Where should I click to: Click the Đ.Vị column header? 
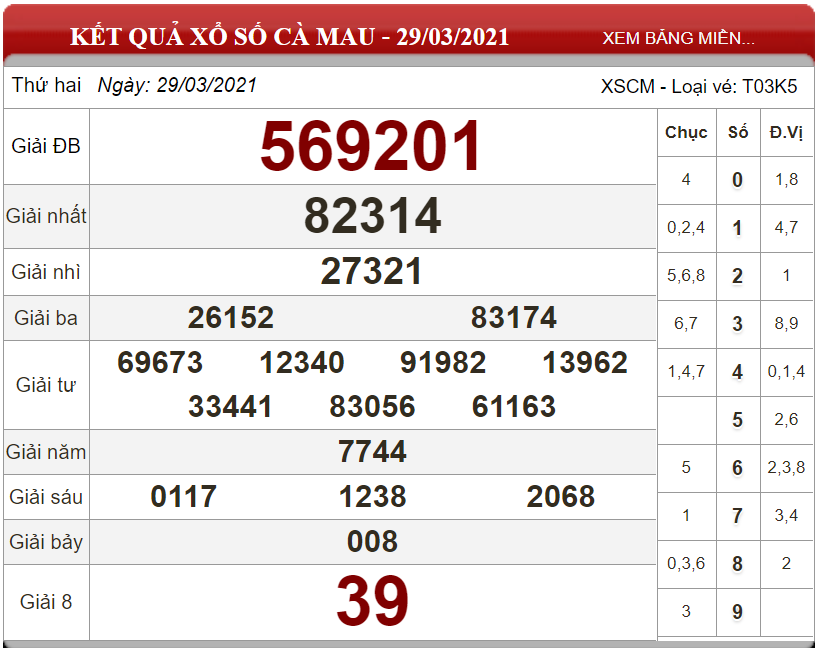786,133
